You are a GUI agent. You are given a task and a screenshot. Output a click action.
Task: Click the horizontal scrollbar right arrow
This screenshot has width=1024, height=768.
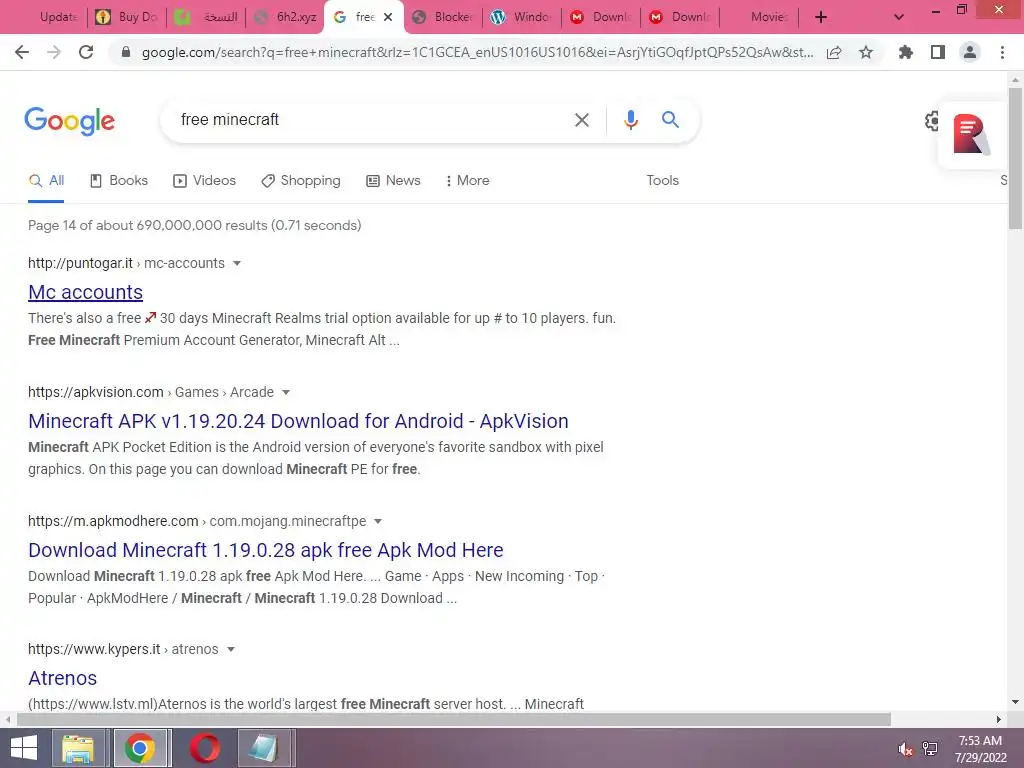(x=998, y=719)
